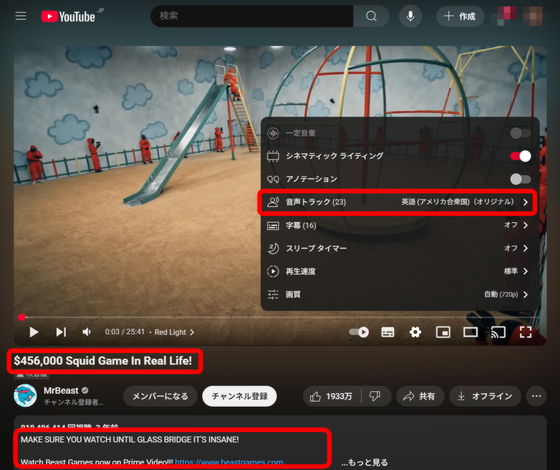Skip to the next video
Viewport: 560px width, 470px height.
pyautogui.click(x=61, y=332)
